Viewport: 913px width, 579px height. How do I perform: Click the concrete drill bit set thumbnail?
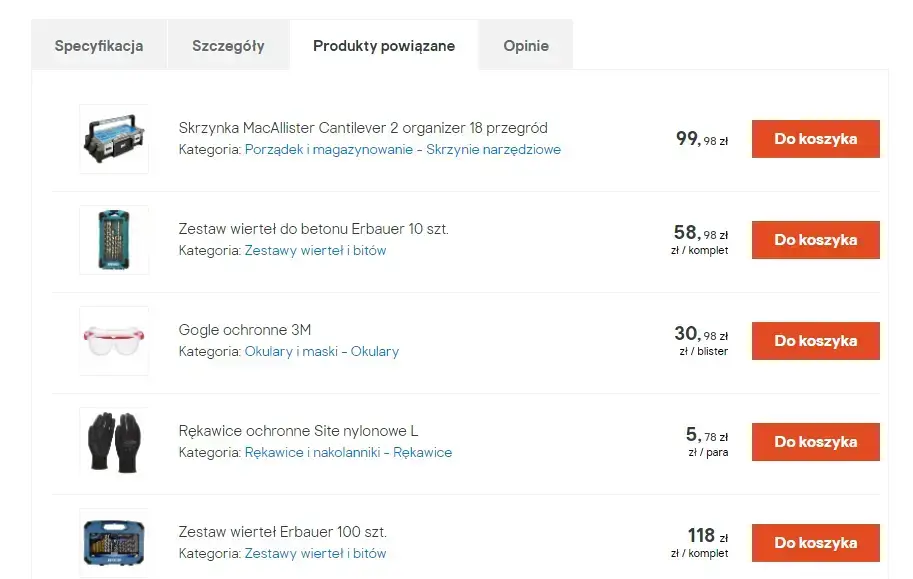114,240
